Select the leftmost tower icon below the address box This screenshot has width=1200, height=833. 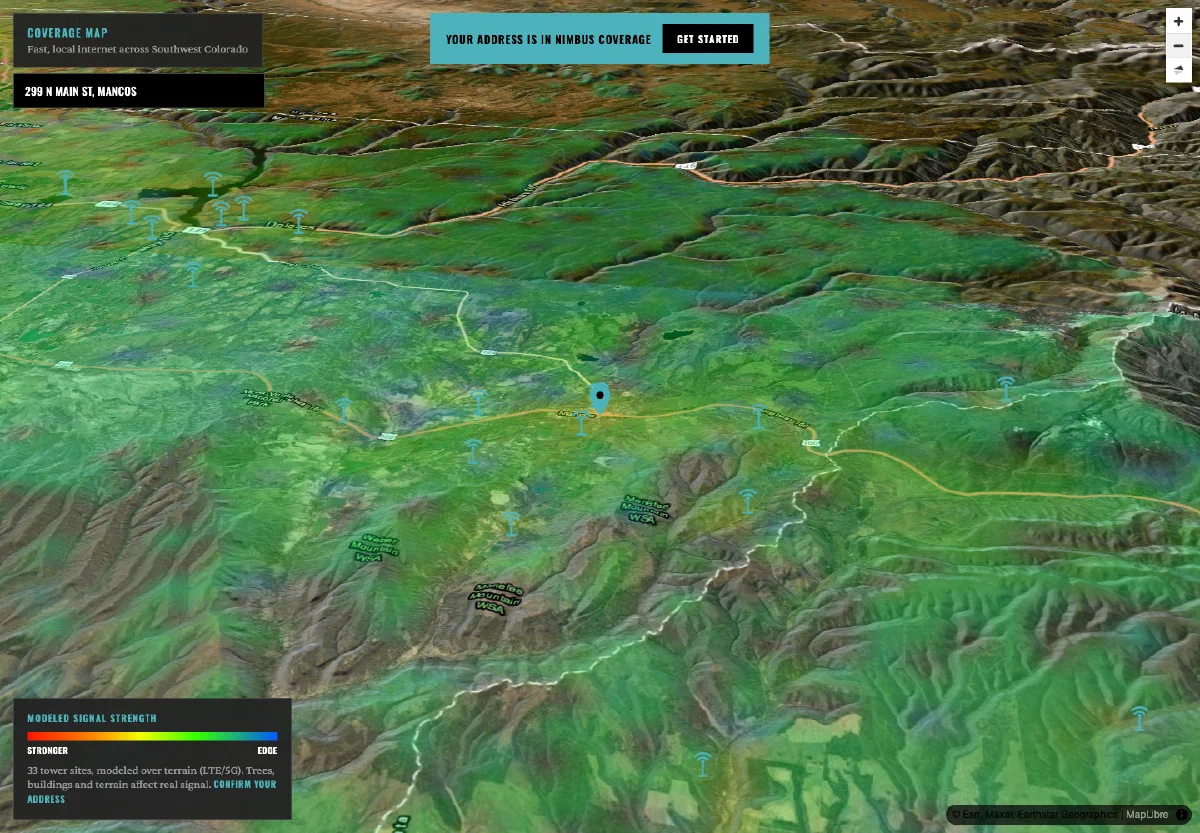(65, 182)
